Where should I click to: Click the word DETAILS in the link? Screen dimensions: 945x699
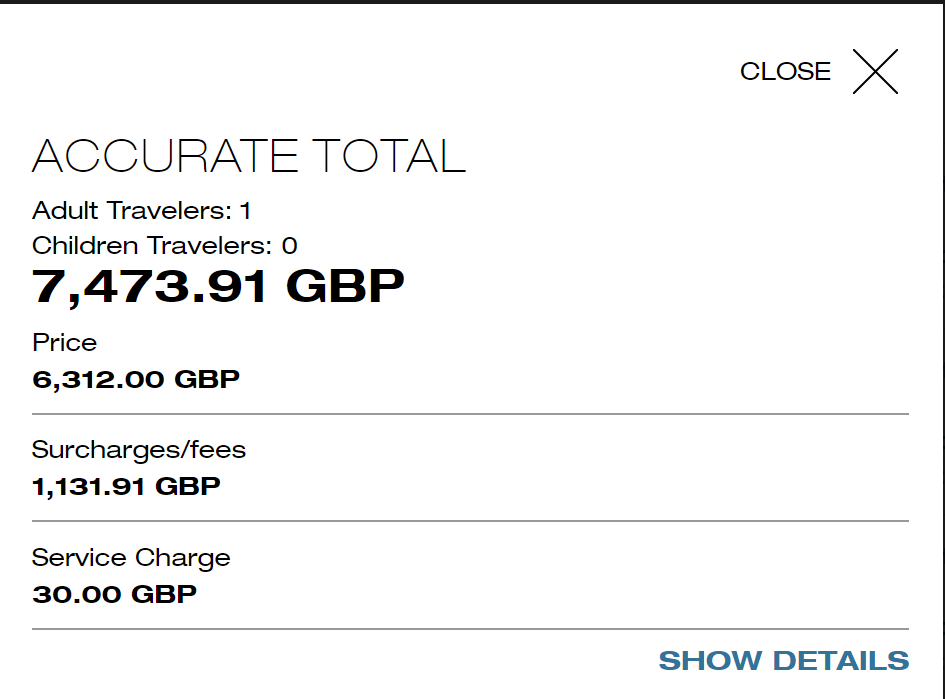click(841, 661)
